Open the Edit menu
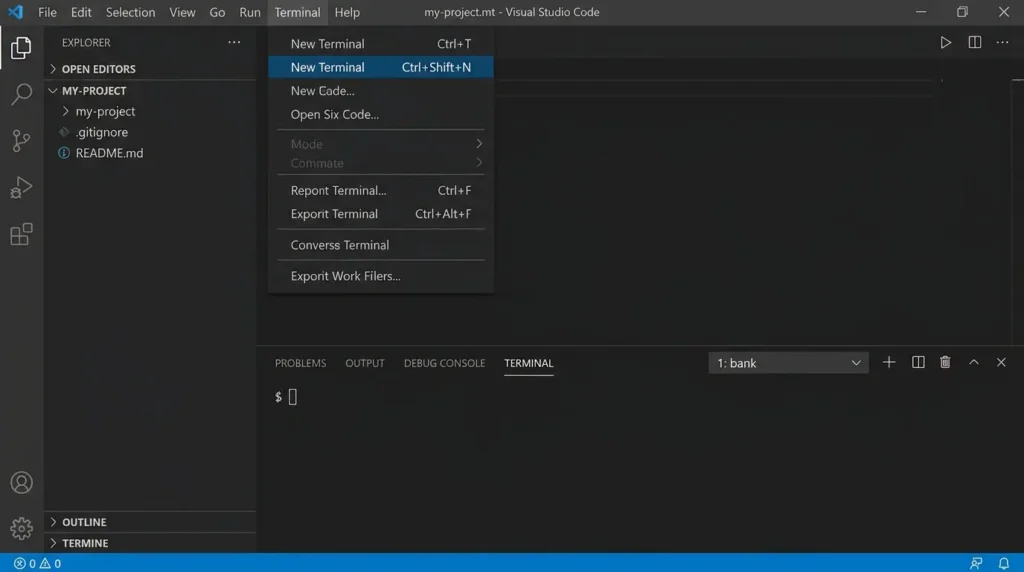 (81, 12)
